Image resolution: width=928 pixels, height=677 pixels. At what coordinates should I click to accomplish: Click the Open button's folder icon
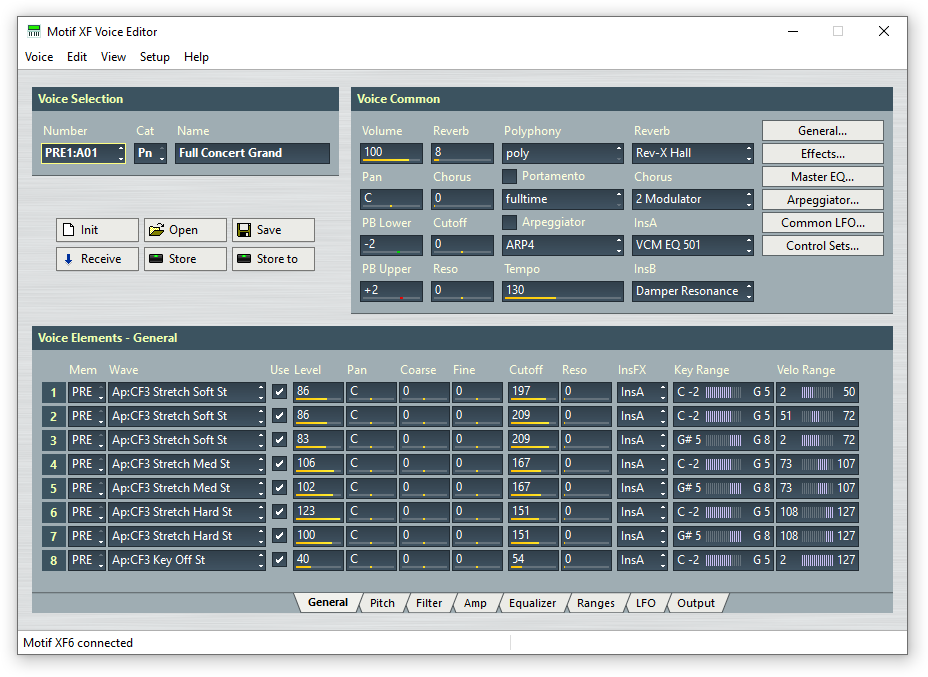(x=156, y=230)
